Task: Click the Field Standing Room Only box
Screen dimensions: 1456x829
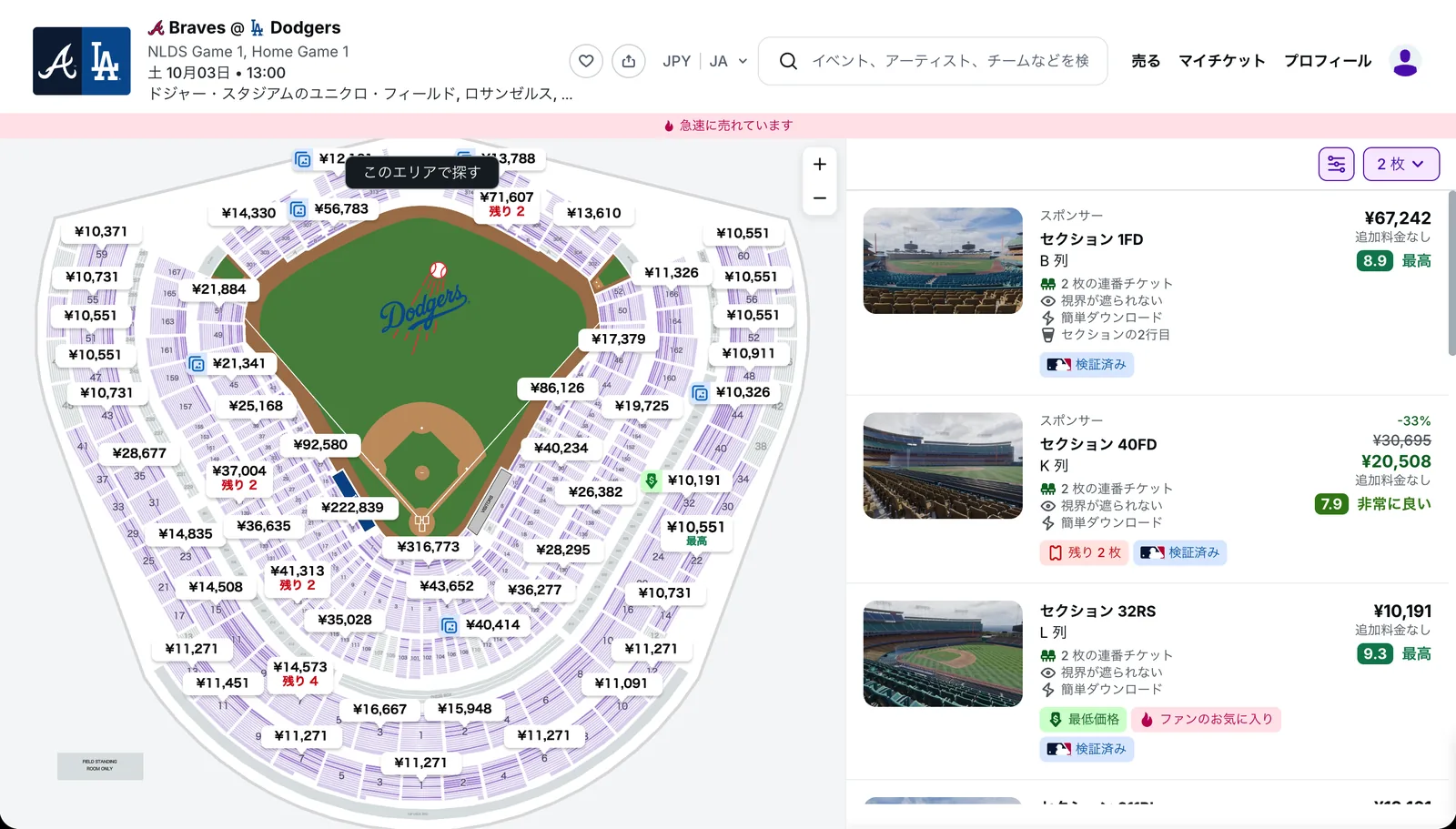Action: pyautogui.click(x=100, y=766)
